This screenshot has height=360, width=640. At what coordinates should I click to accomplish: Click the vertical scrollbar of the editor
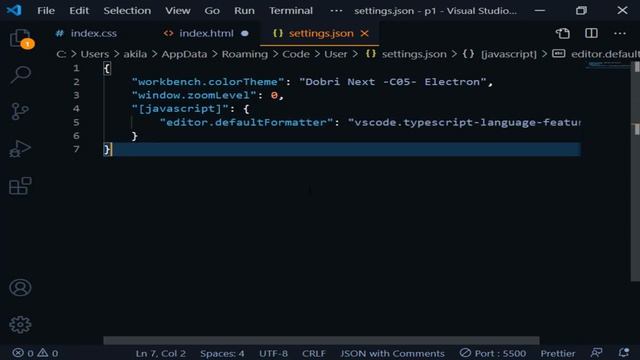pyautogui.click(x=636, y=171)
